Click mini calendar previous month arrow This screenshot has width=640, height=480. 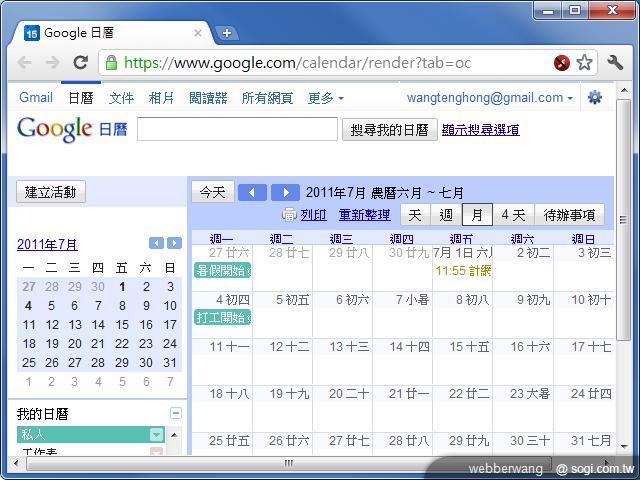coord(156,243)
